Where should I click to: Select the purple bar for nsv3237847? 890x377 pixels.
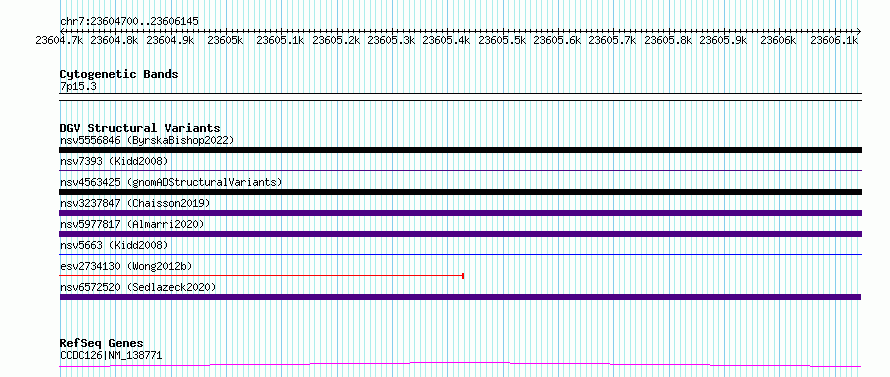[460, 213]
